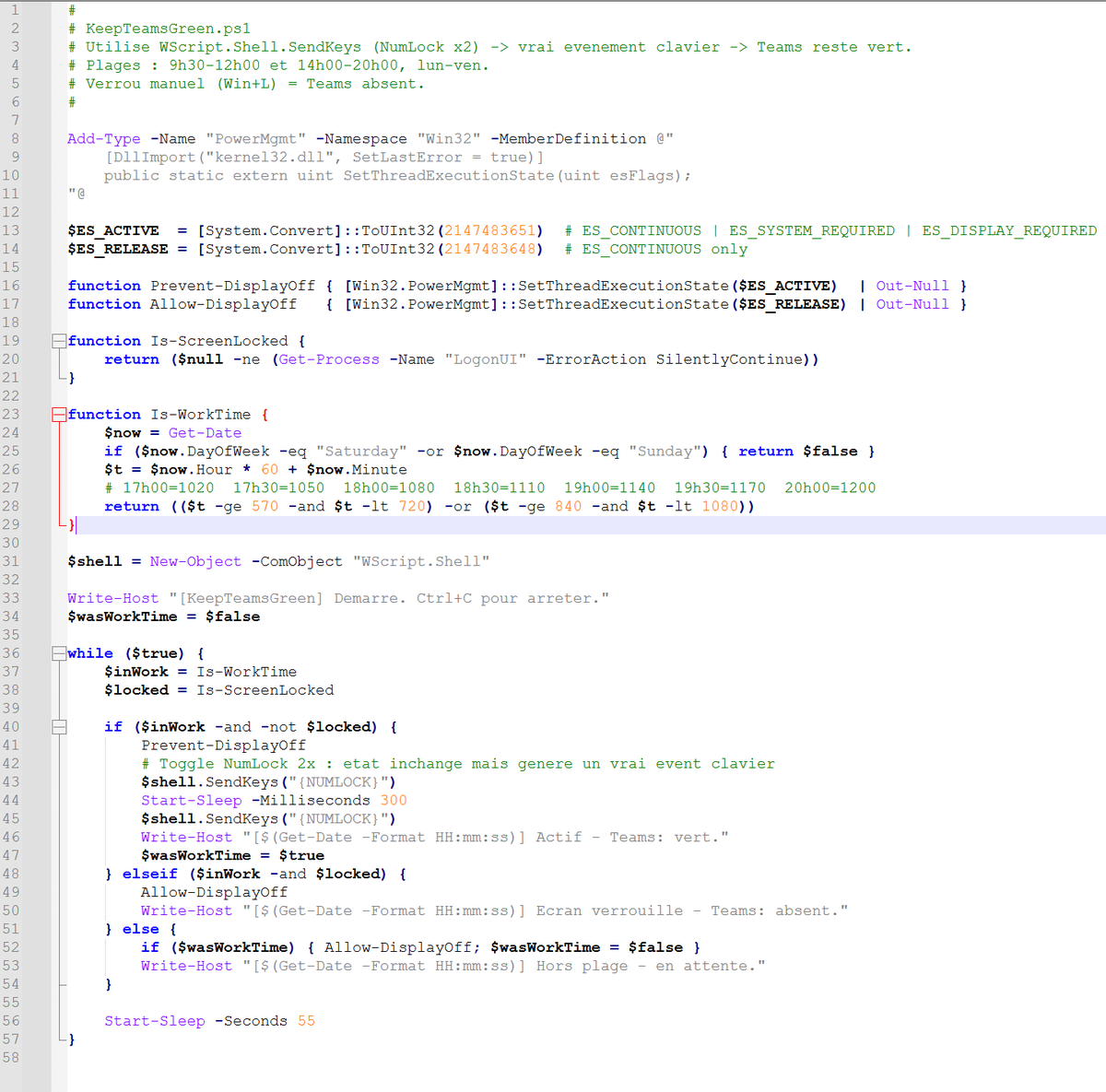
Task: Click '$inWork' in '$inWork = Is-WorkTime'
Action: click(x=136, y=672)
